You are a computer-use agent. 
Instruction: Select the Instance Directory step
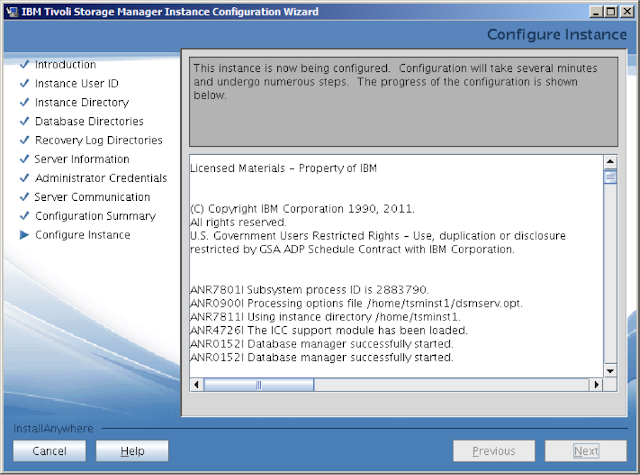pos(82,102)
